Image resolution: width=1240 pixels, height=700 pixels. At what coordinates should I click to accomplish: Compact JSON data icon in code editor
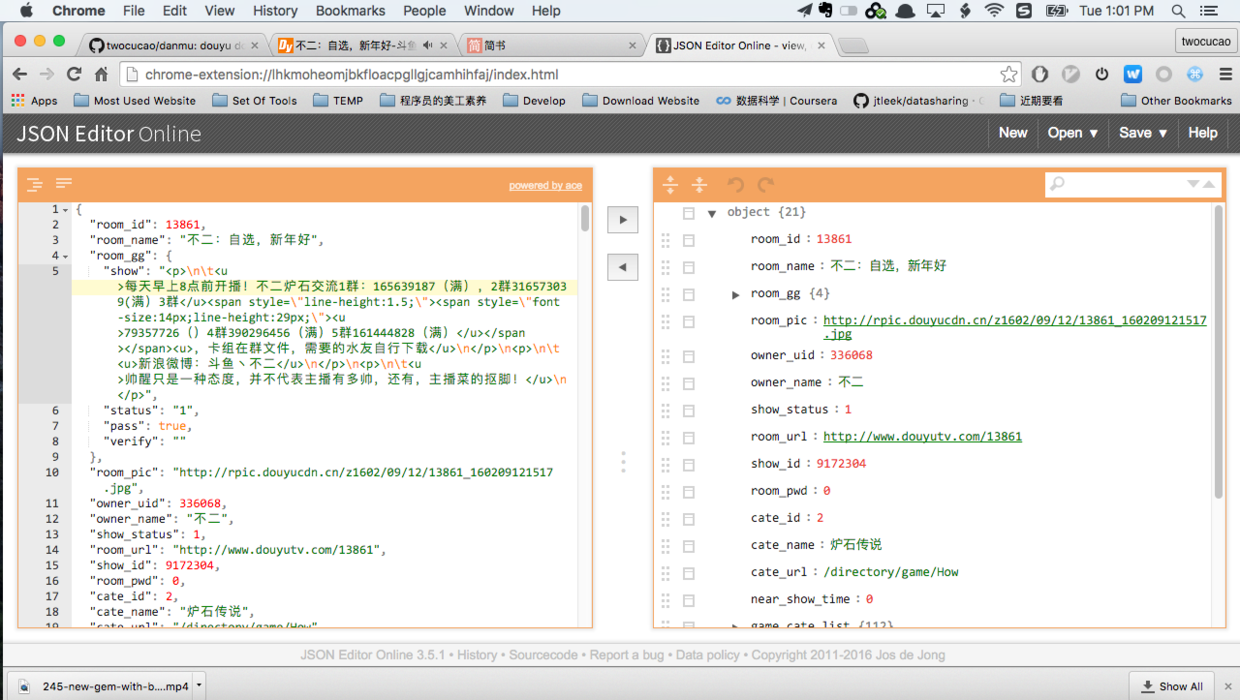[64, 184]
